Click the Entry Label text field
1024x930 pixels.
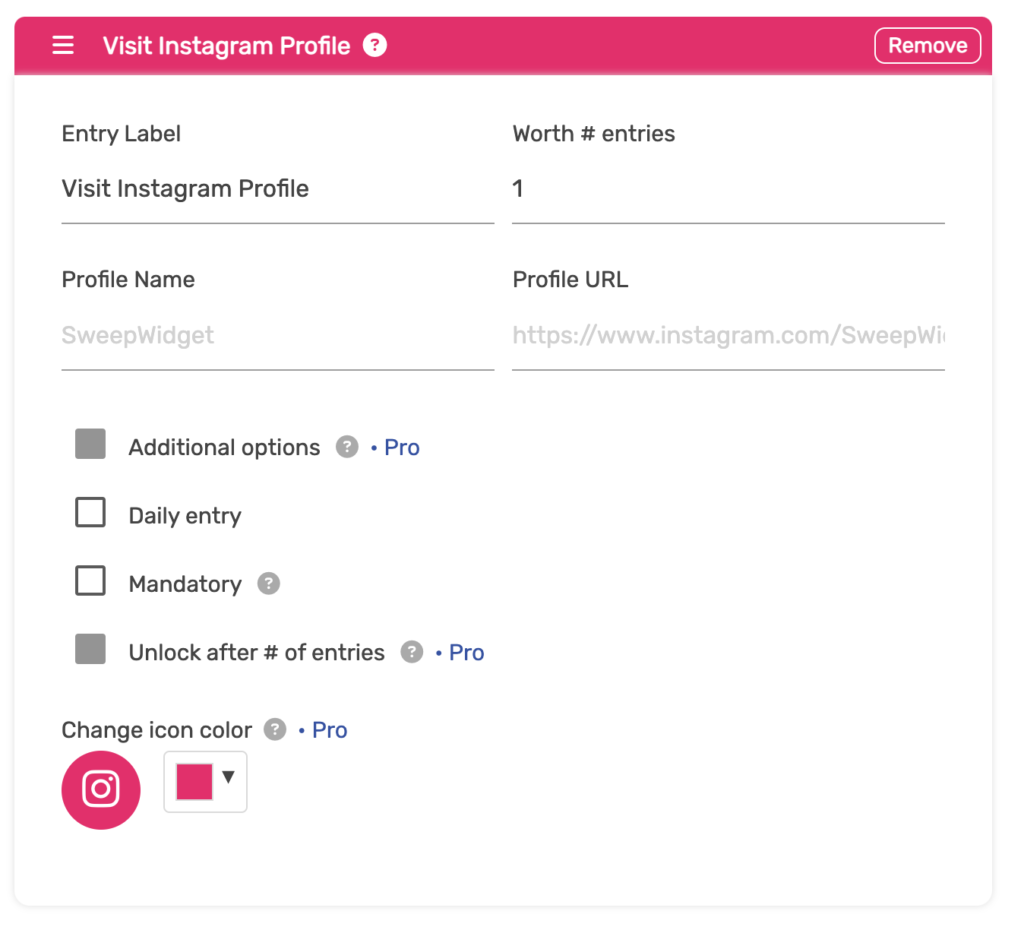(278, 190)
